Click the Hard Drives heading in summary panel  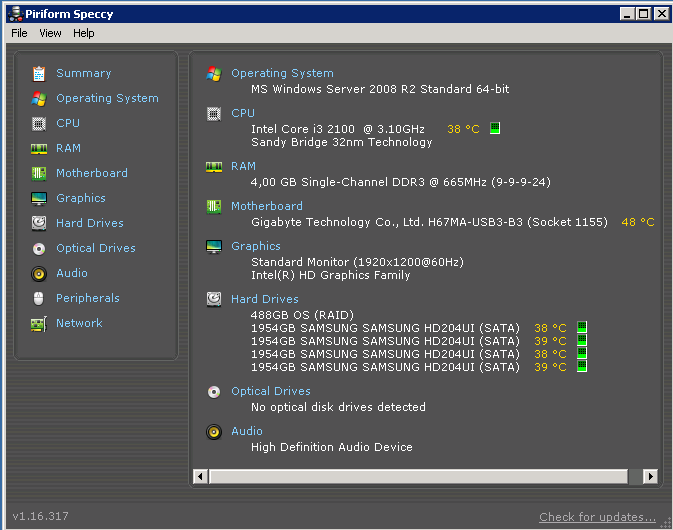[x=264, y=299]
